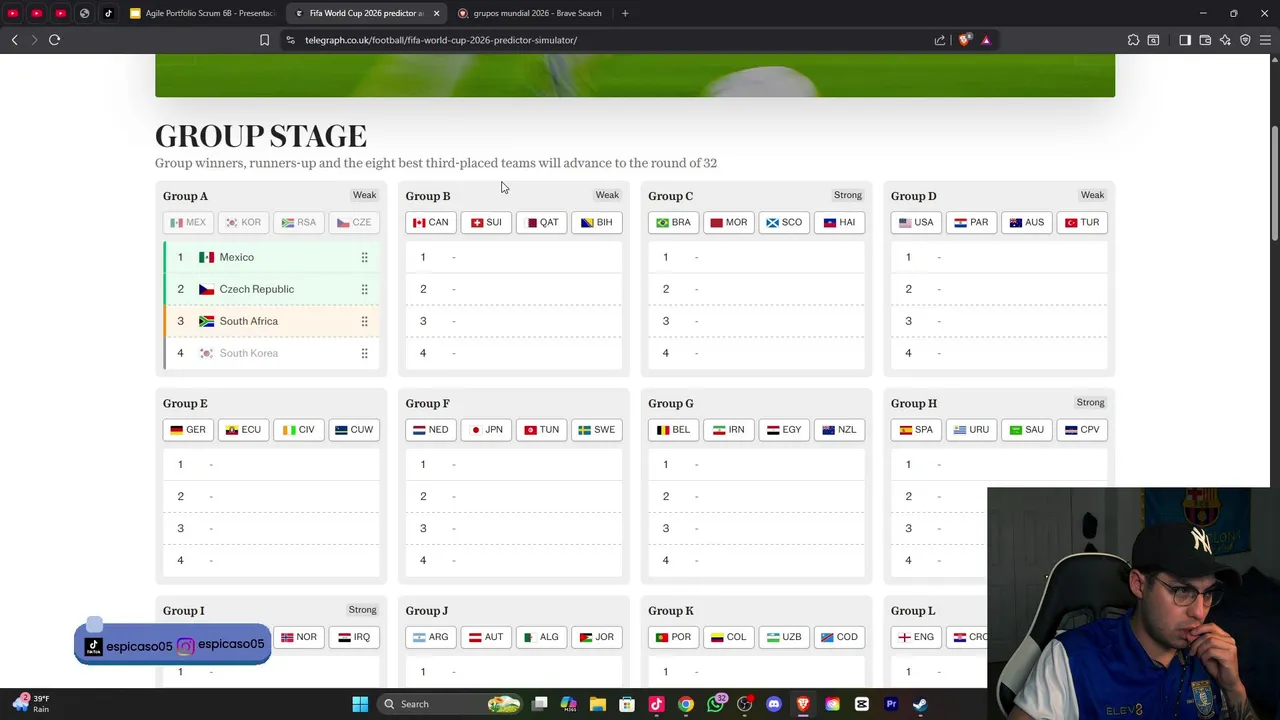1280x720 pixels.
Task: Grab the drag handle for Mexico
Action: coord(364,257)
